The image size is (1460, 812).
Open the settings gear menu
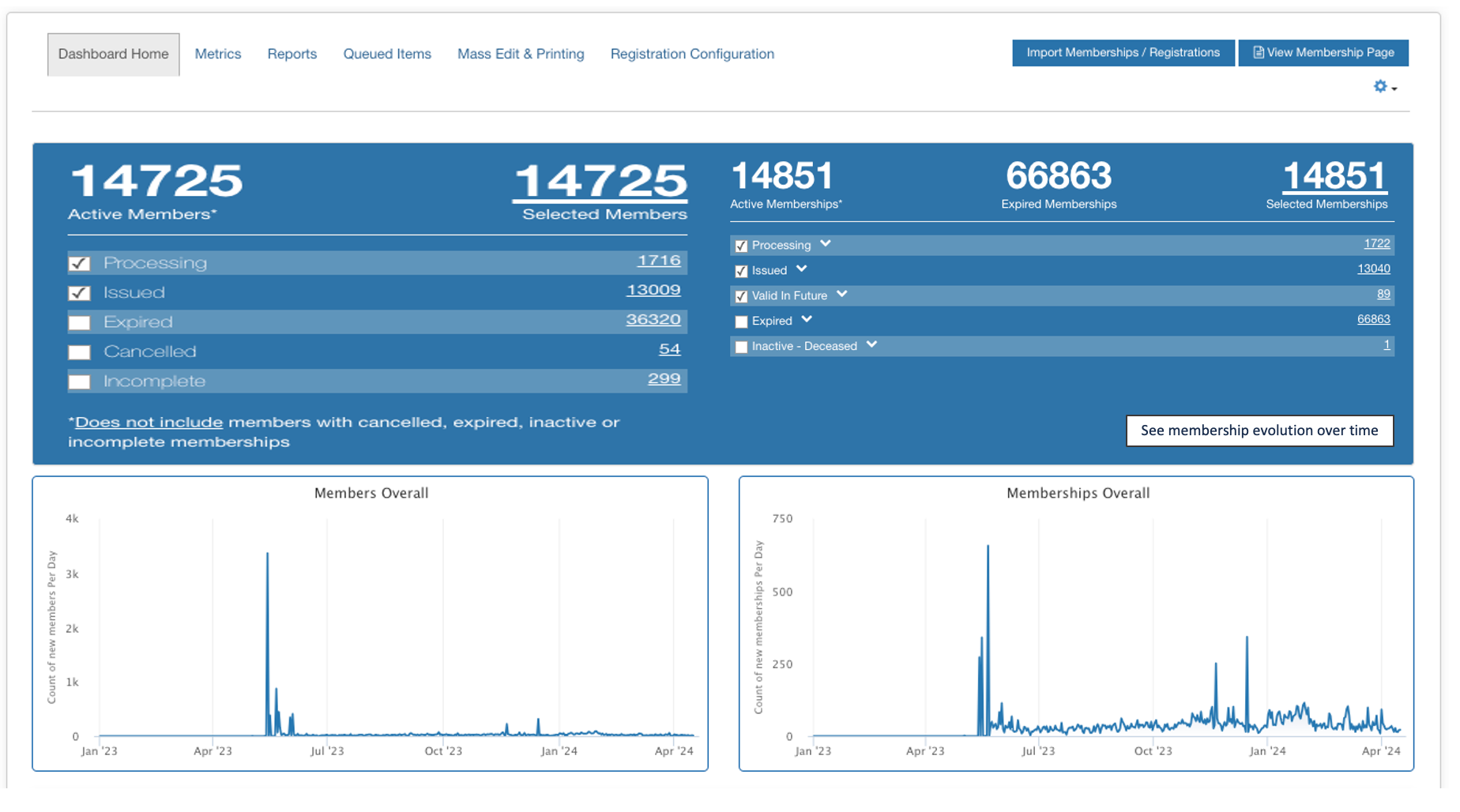pos(1385,87)
